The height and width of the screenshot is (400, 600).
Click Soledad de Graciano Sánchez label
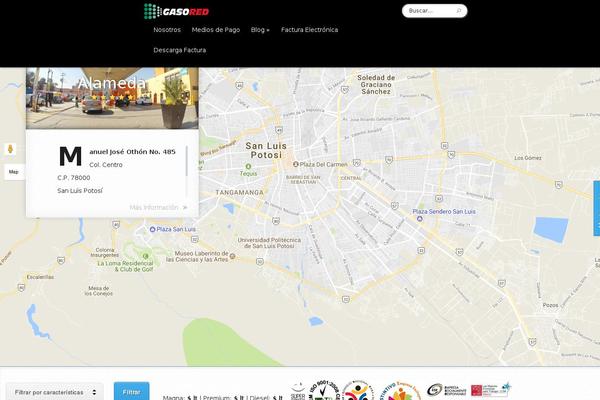(x=376, y=85)
